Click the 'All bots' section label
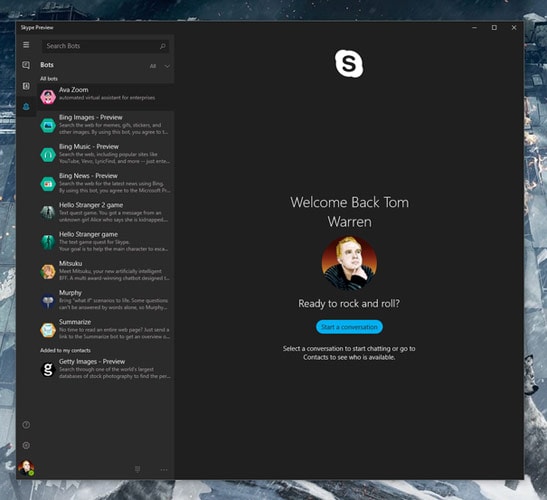This screenshot has height=500, width=547. click(49, 79)
